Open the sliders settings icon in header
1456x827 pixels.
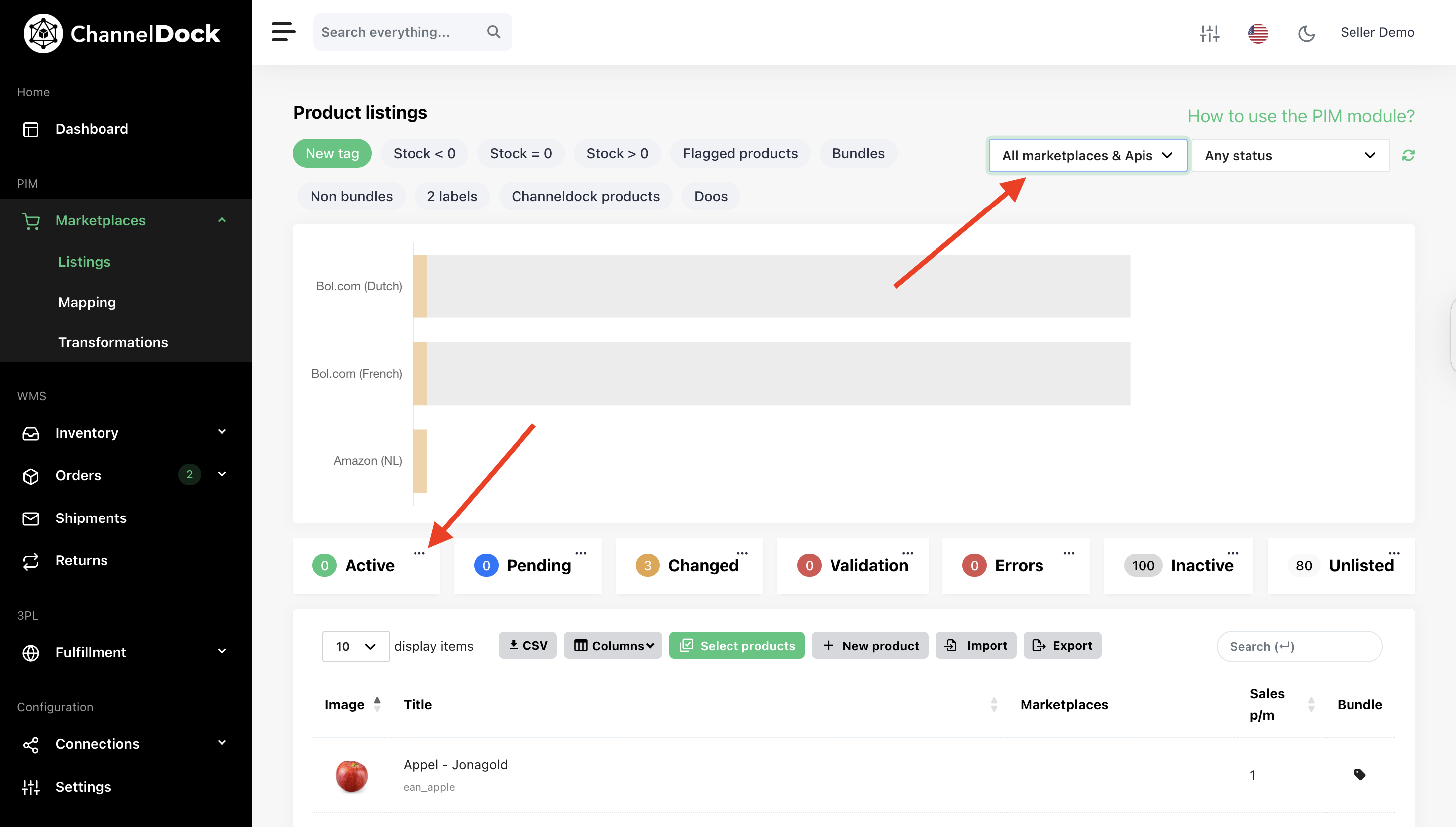[1209, 33]
